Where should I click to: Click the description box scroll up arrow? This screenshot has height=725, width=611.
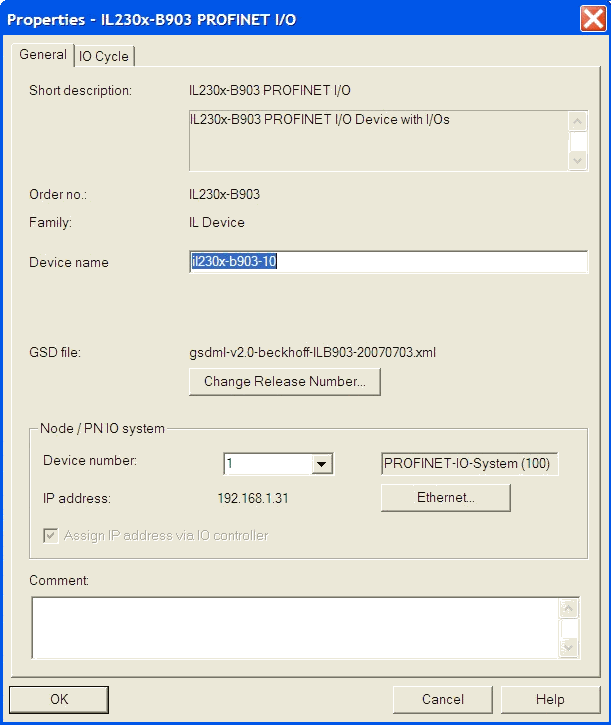[577, 122]
